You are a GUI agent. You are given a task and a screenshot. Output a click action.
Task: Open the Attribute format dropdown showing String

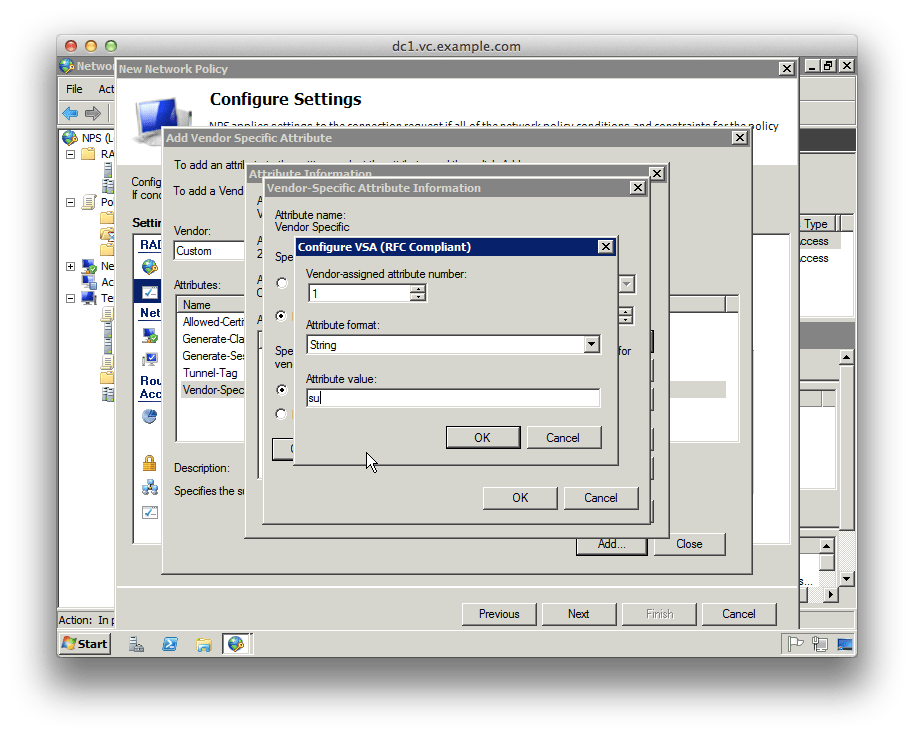[590, 344]
